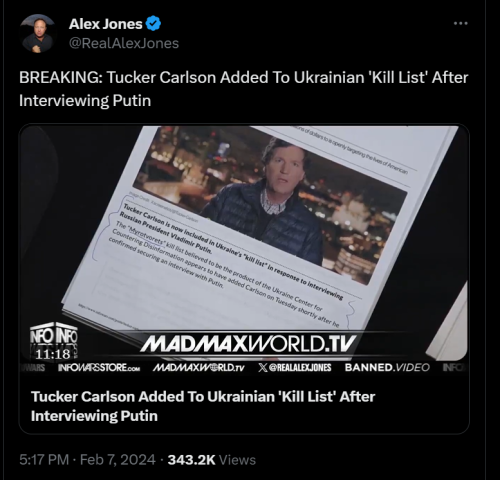Viewport: 500px width, 480px height.
Task: Open the three-dot more options menu
Action: coord(461,23)
